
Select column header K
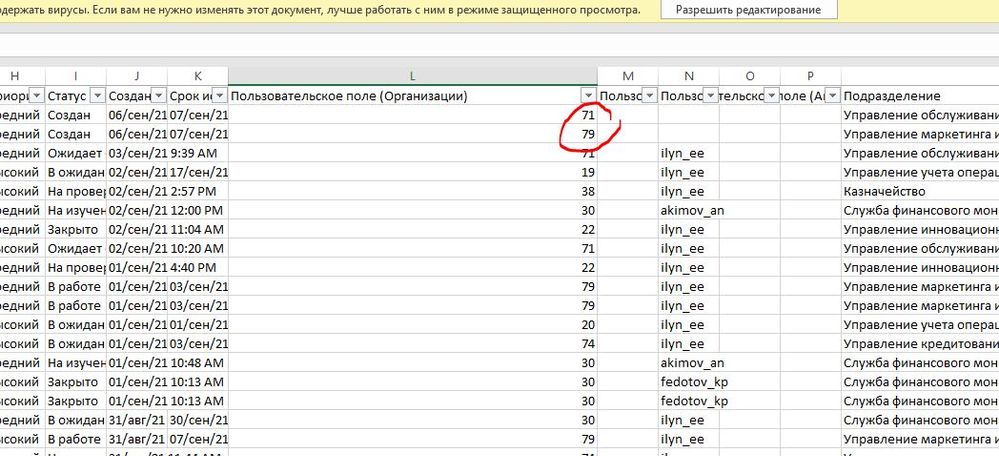click(x=198, y=76)
